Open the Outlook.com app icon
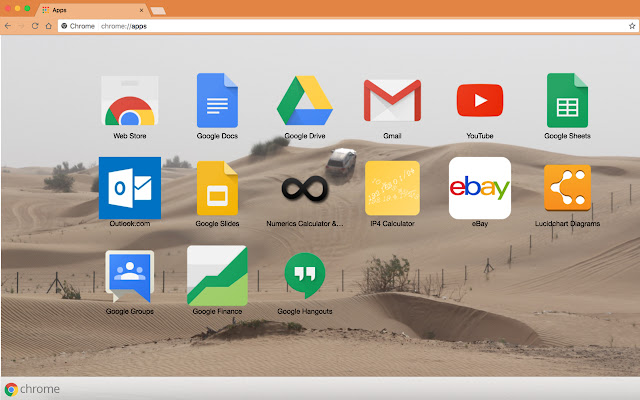Viewport: 640px width, 400px height. pos(130,188)
